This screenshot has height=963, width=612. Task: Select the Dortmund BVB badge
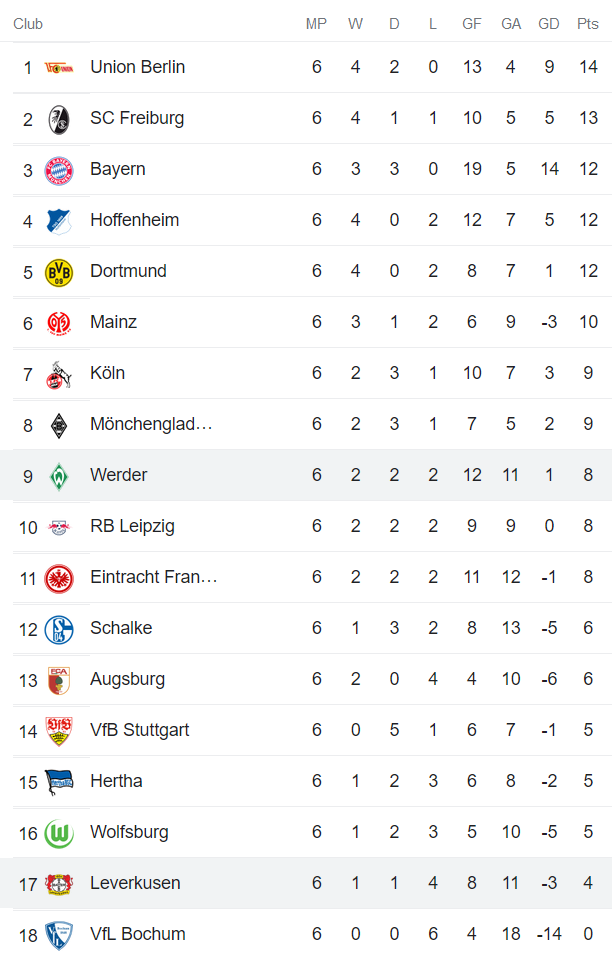pos(58,271)
